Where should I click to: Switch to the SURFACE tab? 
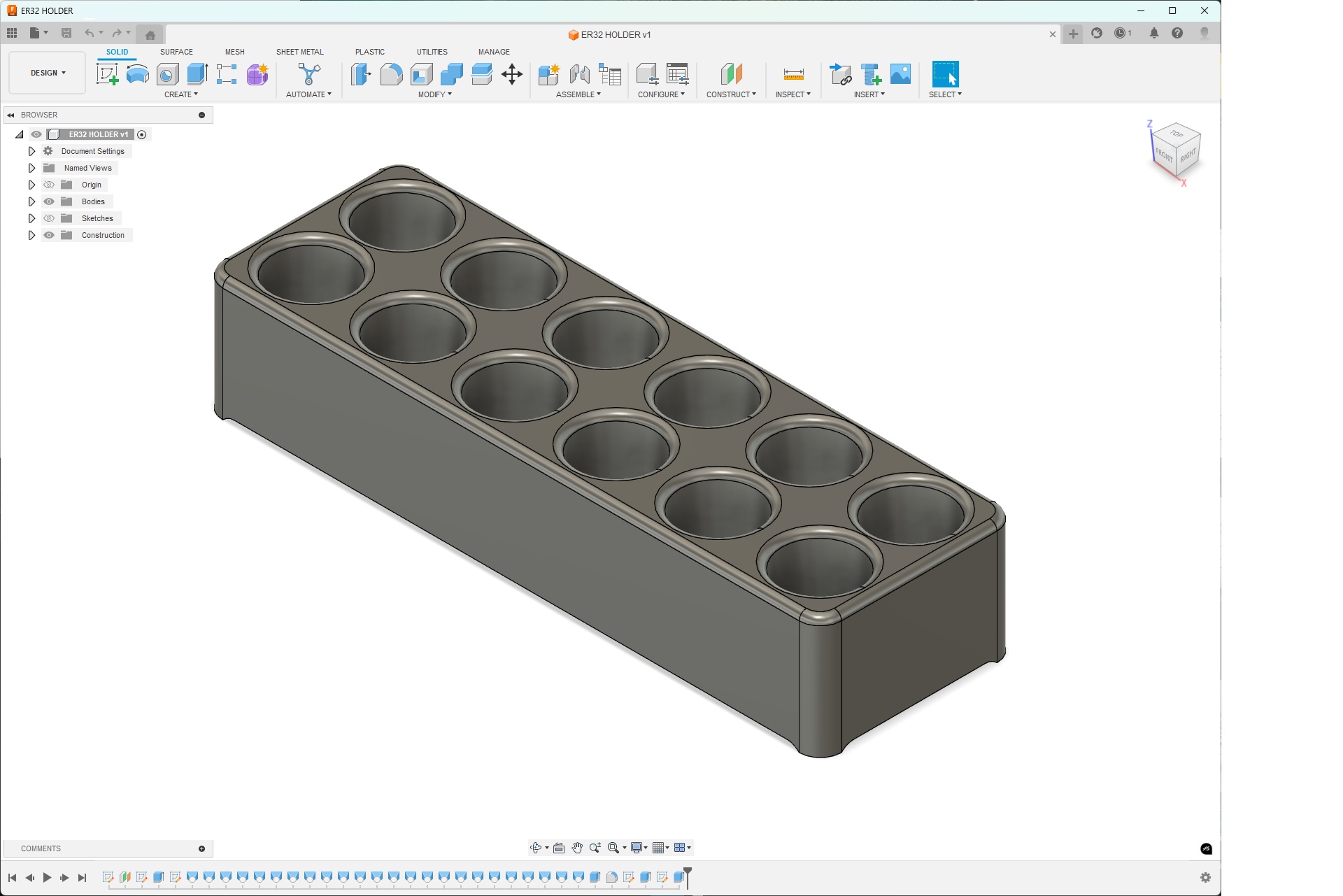pyautogui.click(x=176, y=52)
